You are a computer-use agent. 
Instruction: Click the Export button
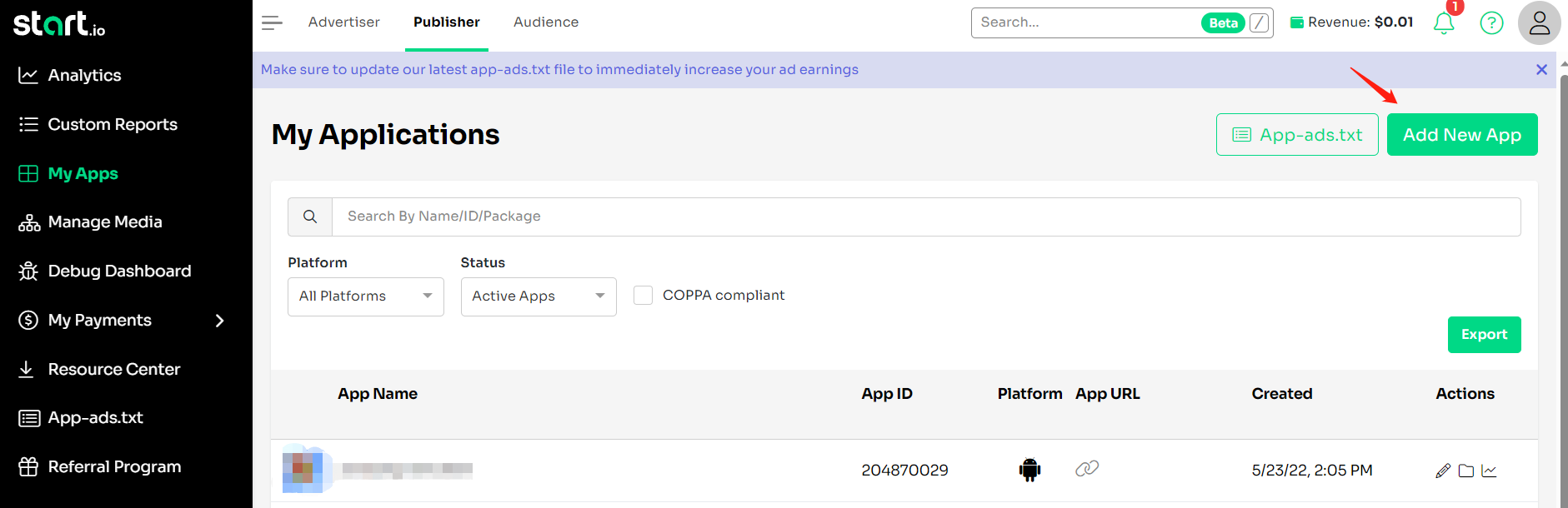pos(1484,335)
